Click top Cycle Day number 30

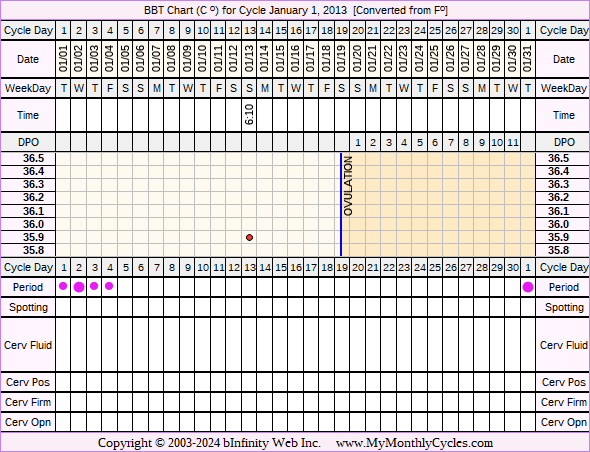pos(512,30)
